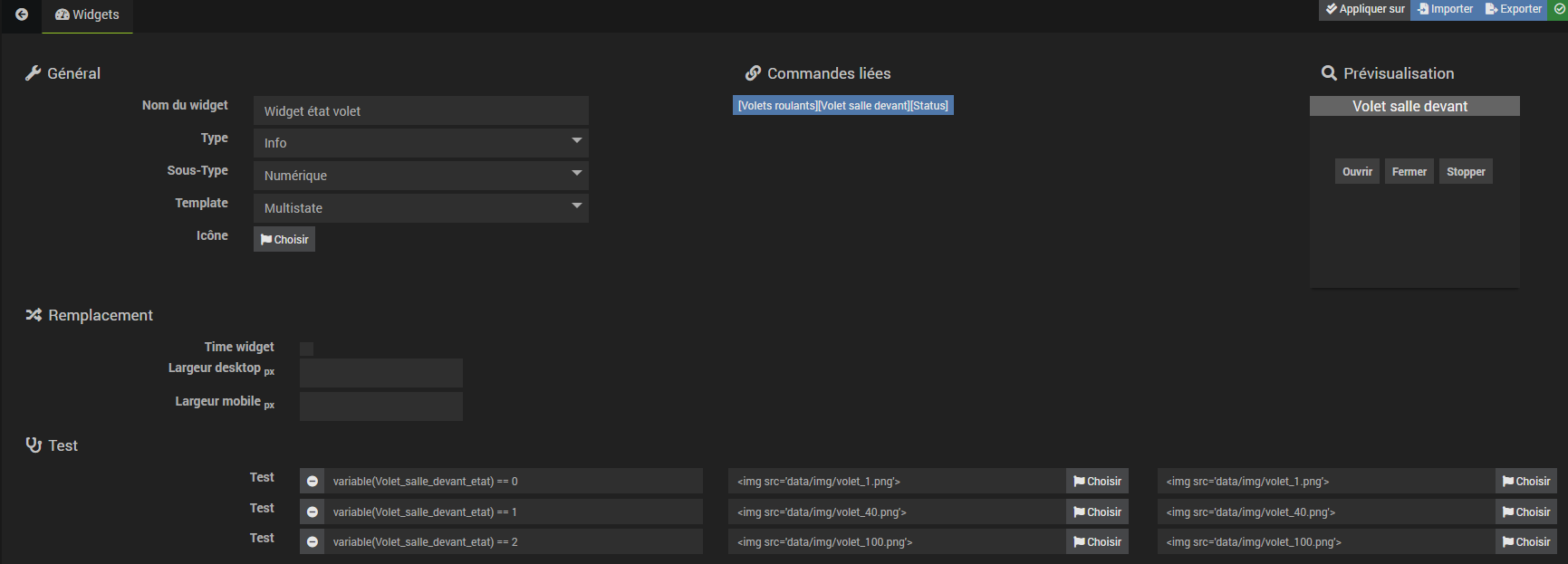
Task: Expand the Sous-Type dropdown showing Numérique
Action: [x=421, y=176]
